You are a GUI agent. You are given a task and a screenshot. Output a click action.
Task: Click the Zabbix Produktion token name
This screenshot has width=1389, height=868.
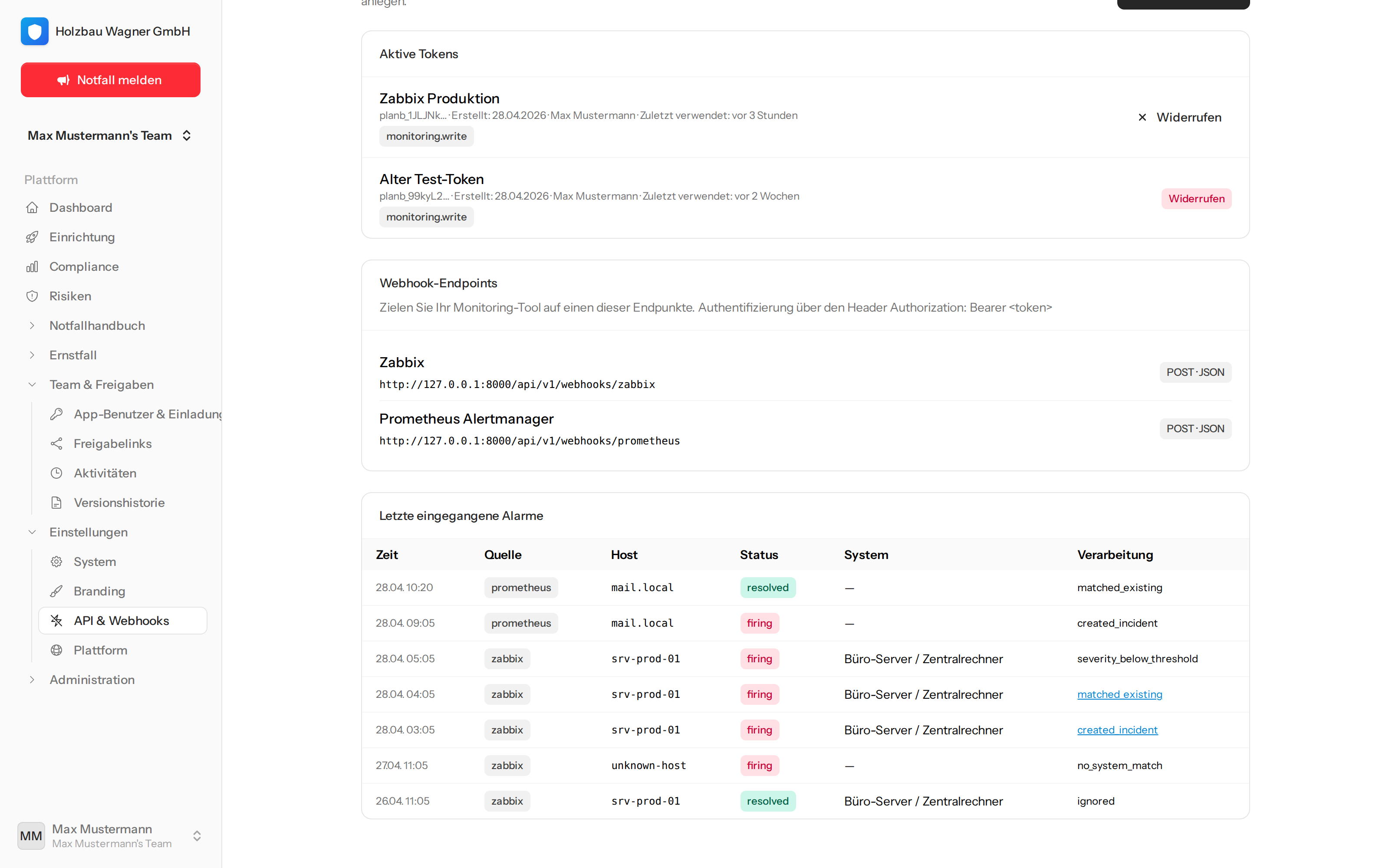click(439, 99)
